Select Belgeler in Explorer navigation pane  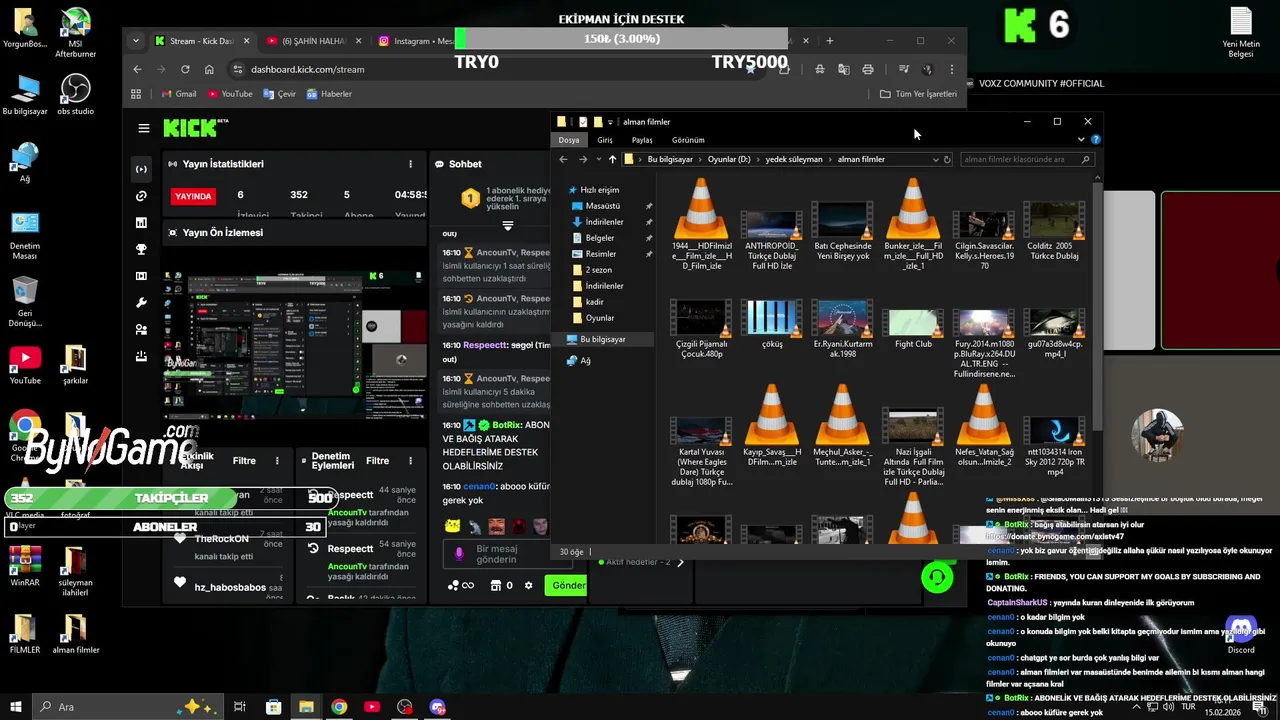click(x=600, y=238)
